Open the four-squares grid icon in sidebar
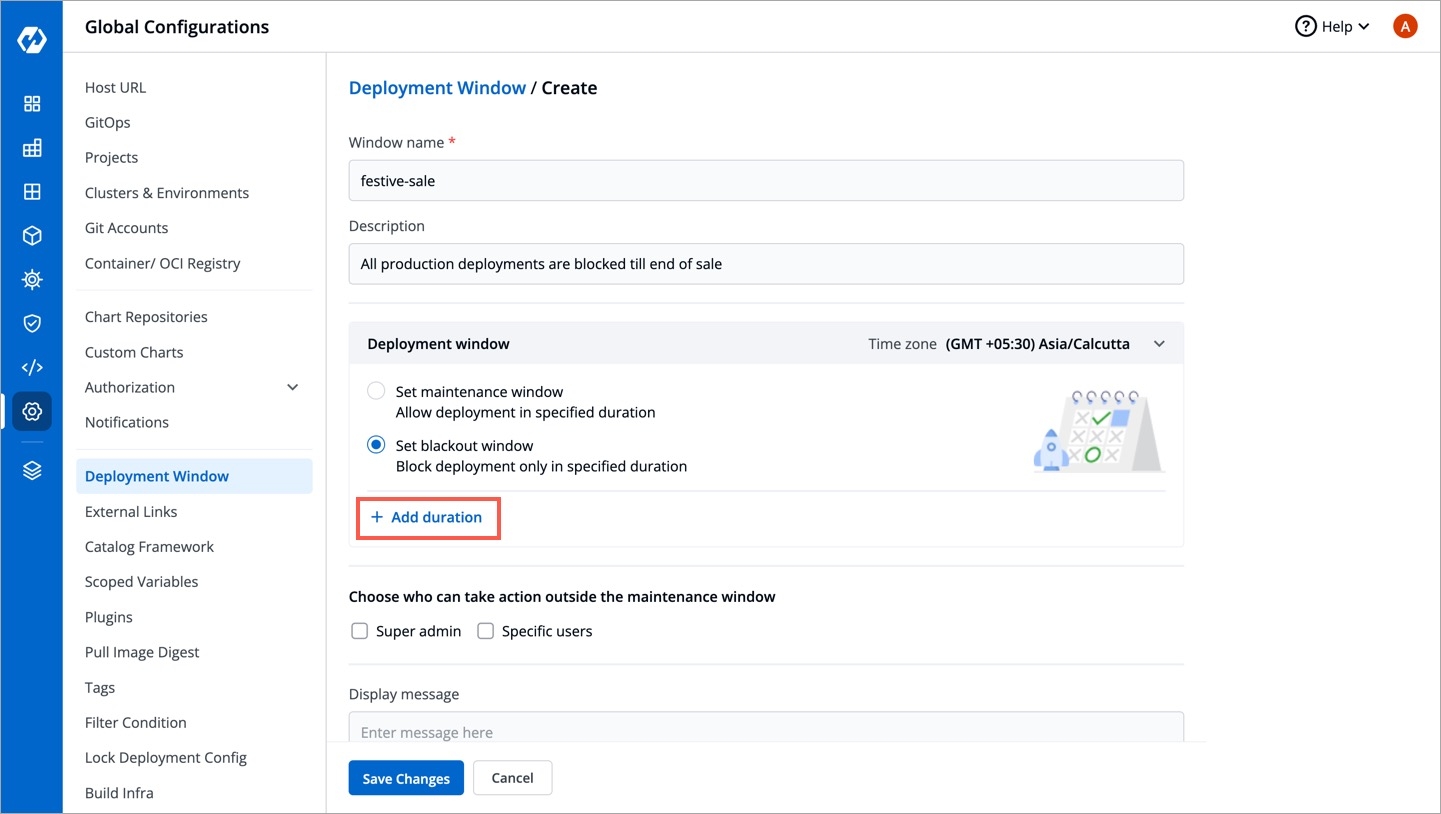This screenshot has width=1441, height=814. [32, 104]
